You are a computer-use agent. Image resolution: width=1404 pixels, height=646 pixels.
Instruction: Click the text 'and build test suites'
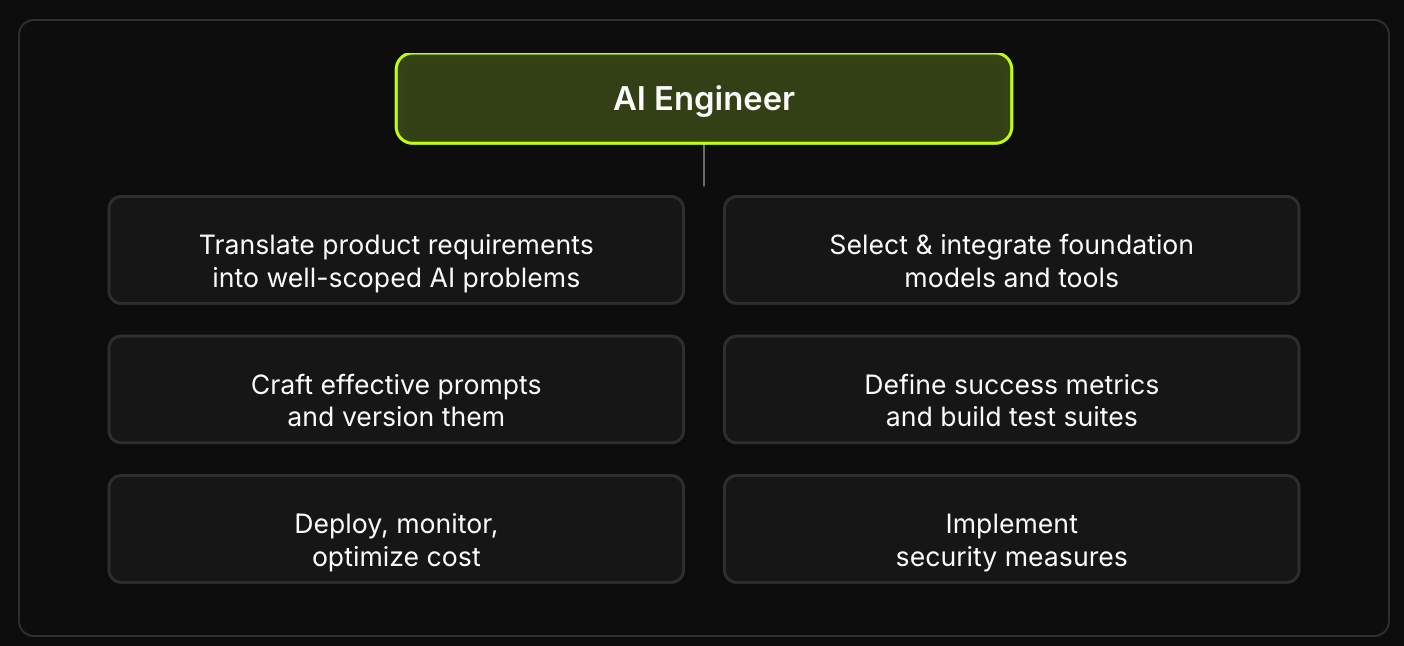1011,417
